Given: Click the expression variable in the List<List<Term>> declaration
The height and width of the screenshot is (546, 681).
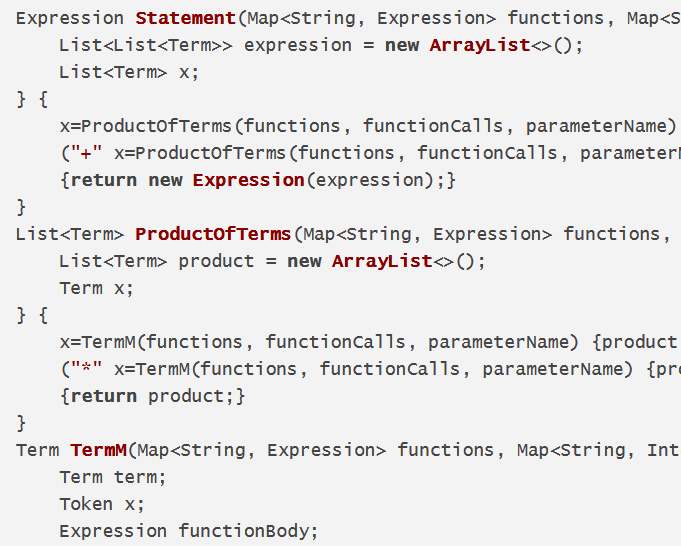Looking at the screenshot, I should [298, 45].
